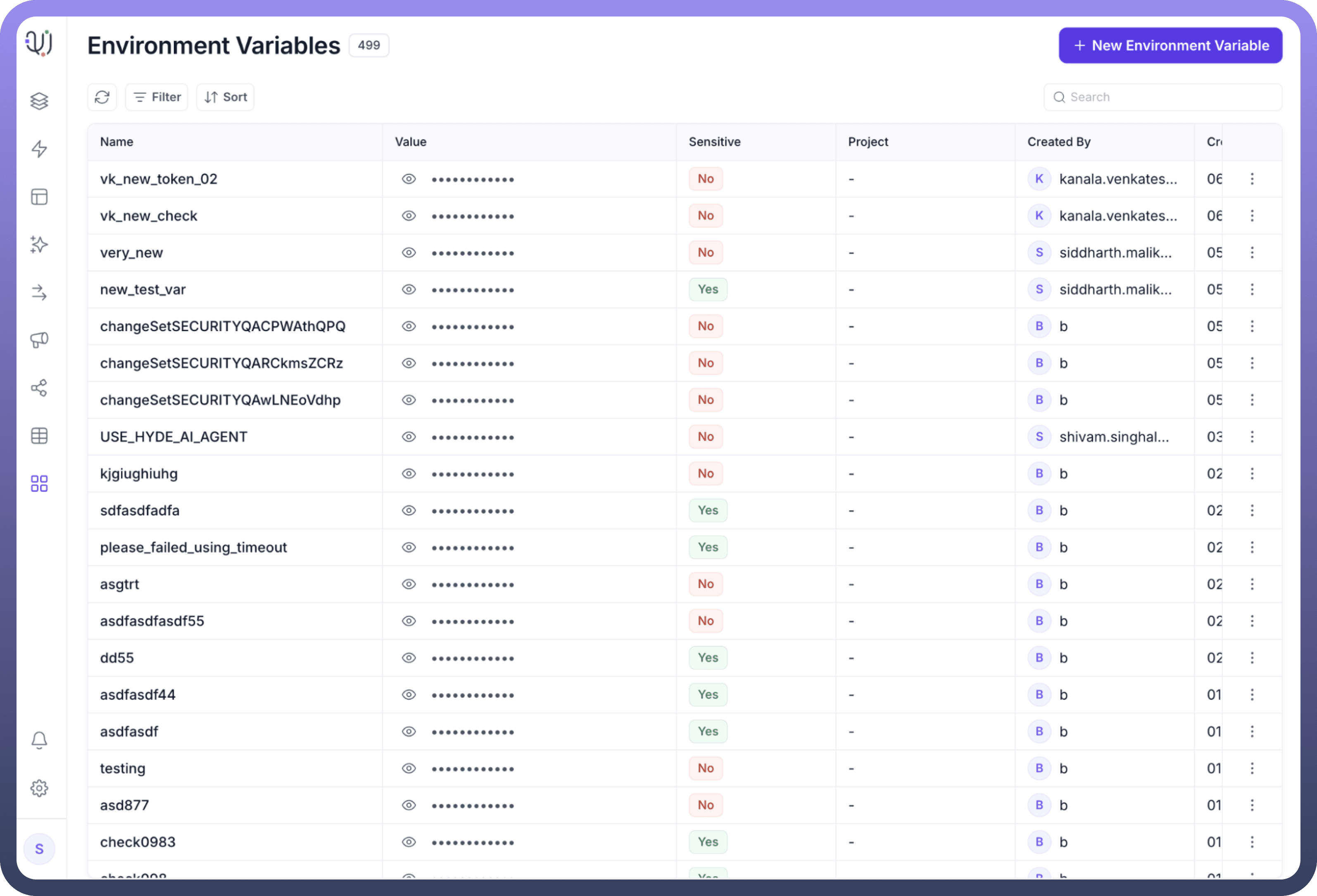Viewport: 1317px width, 896px height.
Task: Open row menu for very_new variable
Action: coord(1252,253)
